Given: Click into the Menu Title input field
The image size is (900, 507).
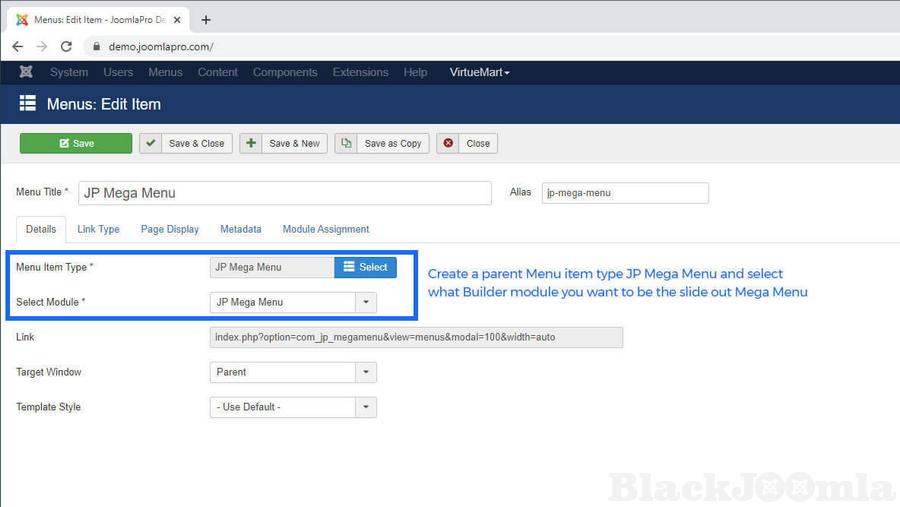Looking at the screenshot, I should tap(285, 193).
